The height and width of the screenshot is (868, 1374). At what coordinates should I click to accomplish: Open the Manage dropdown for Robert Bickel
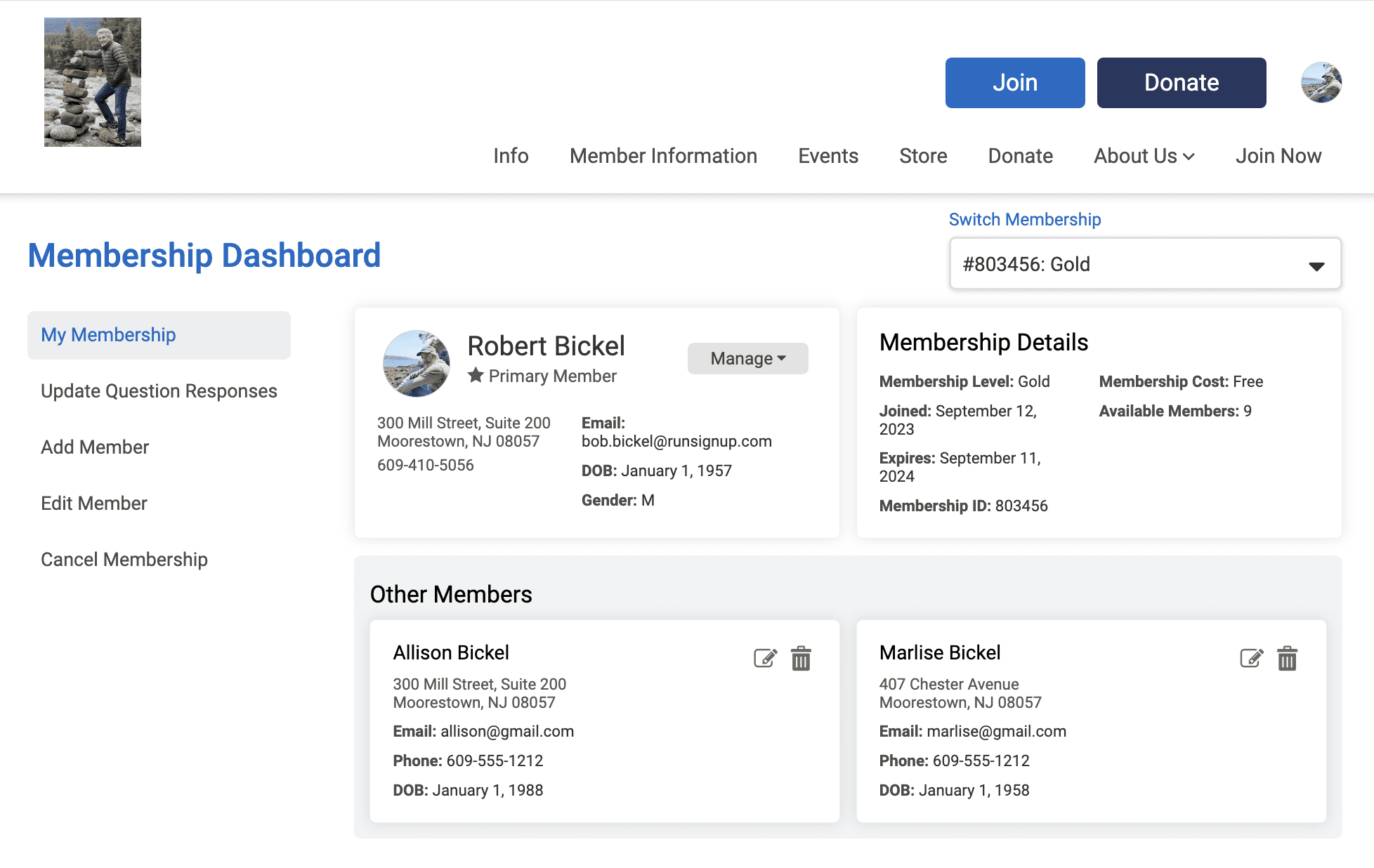pos(747,358)
